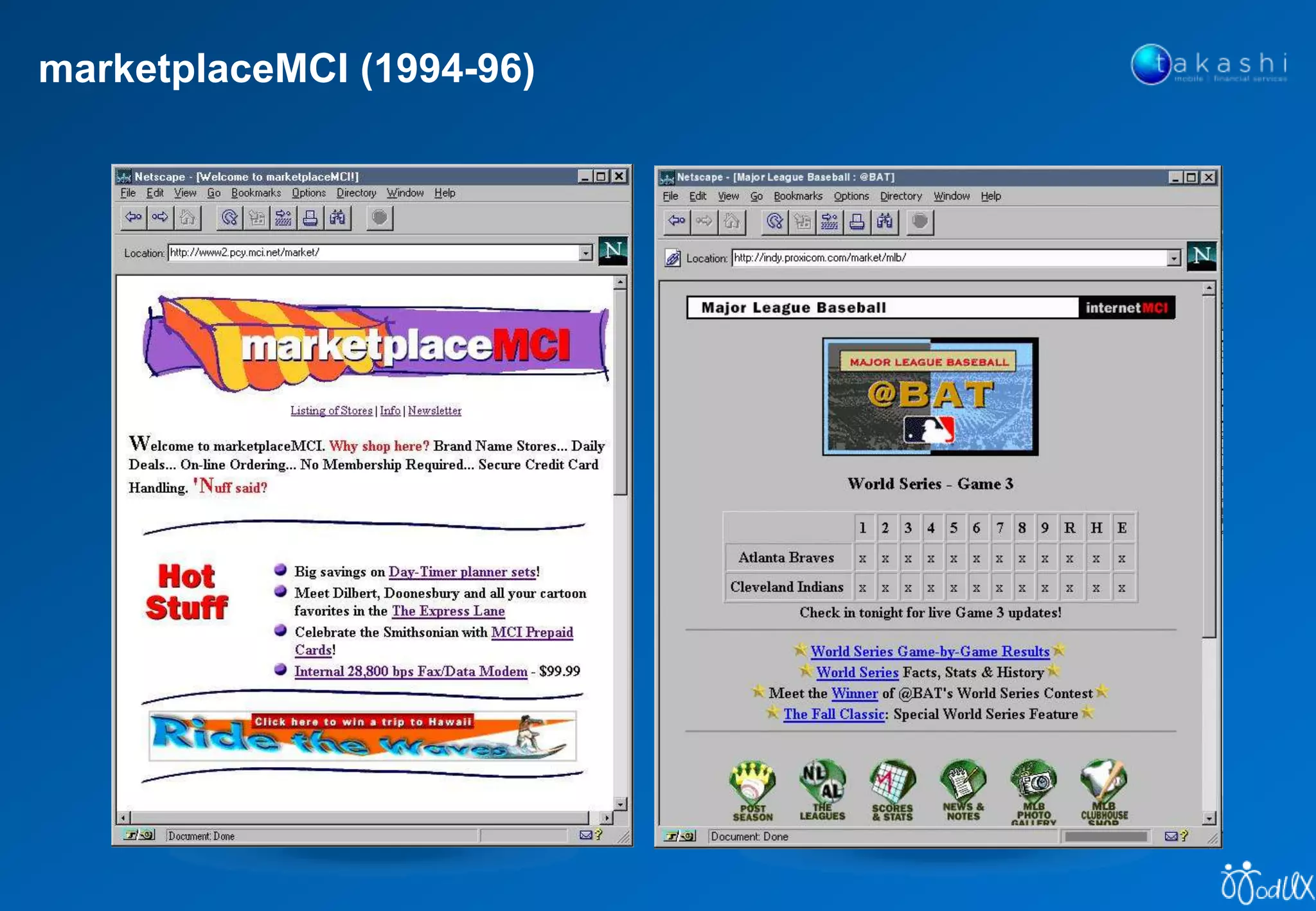Click Reload icon in marketplaceMCI Netscape window
The width and height of the screenshot is (1316, 911).
pyautogui.click(x=229, y=218)
